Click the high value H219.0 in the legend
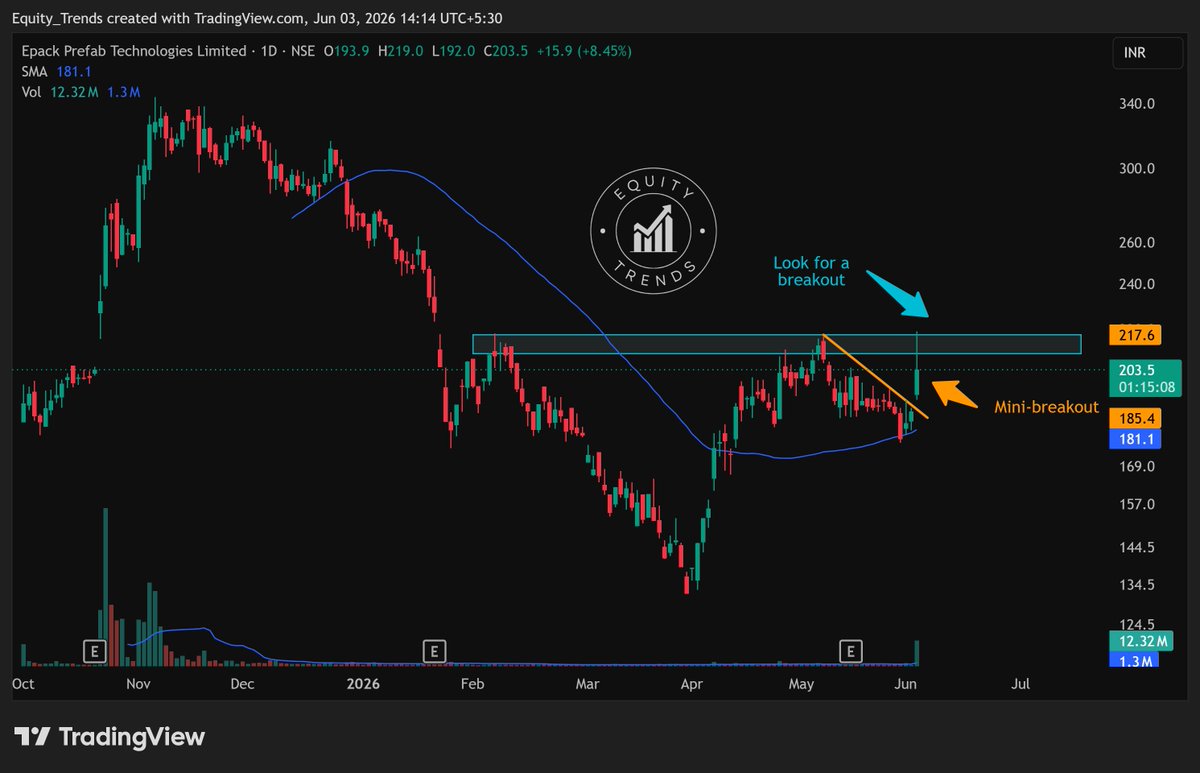The image size is (1200, 773). point(399,51)
